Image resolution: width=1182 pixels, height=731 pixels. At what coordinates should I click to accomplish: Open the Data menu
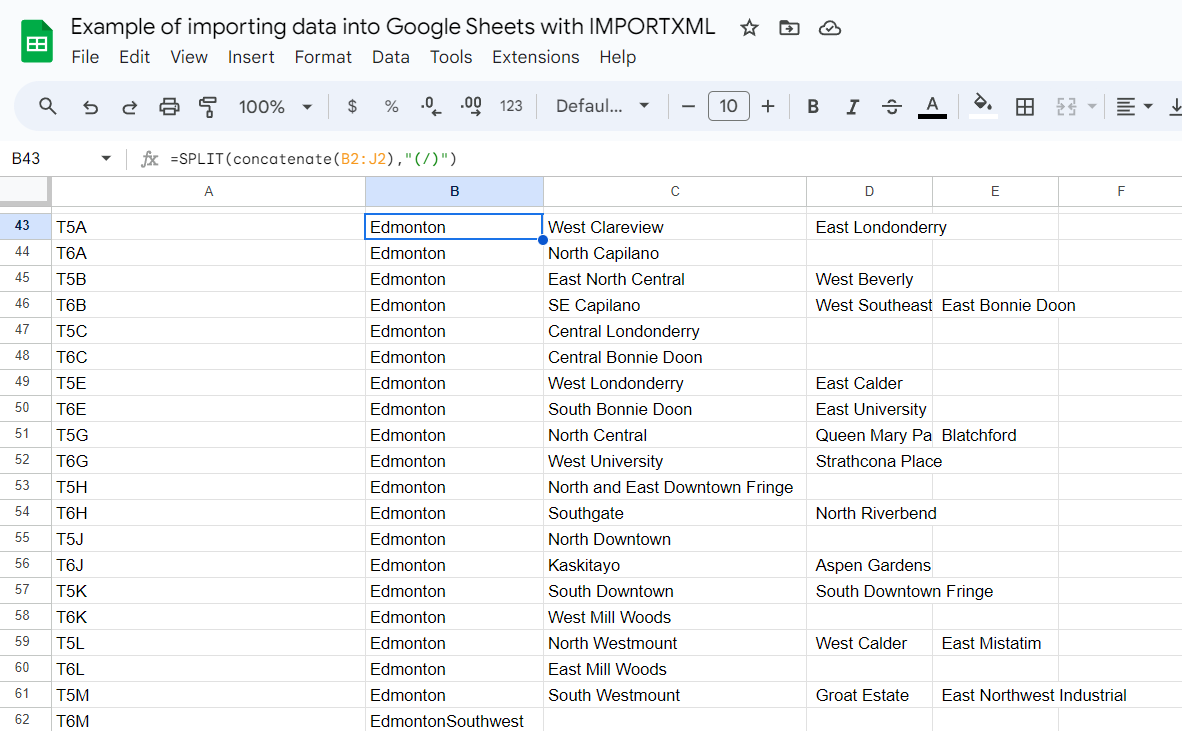[390, 57]
